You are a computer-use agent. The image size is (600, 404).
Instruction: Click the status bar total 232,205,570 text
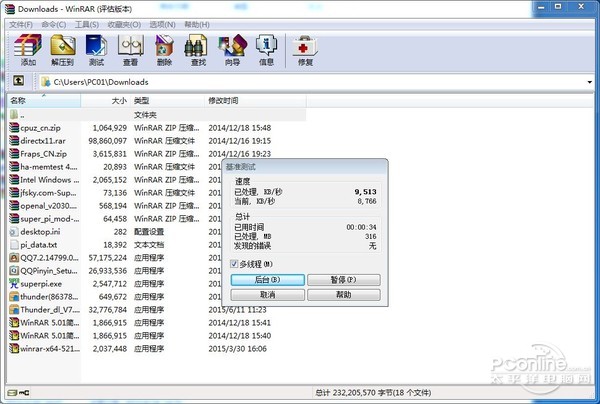click(373, 393)
